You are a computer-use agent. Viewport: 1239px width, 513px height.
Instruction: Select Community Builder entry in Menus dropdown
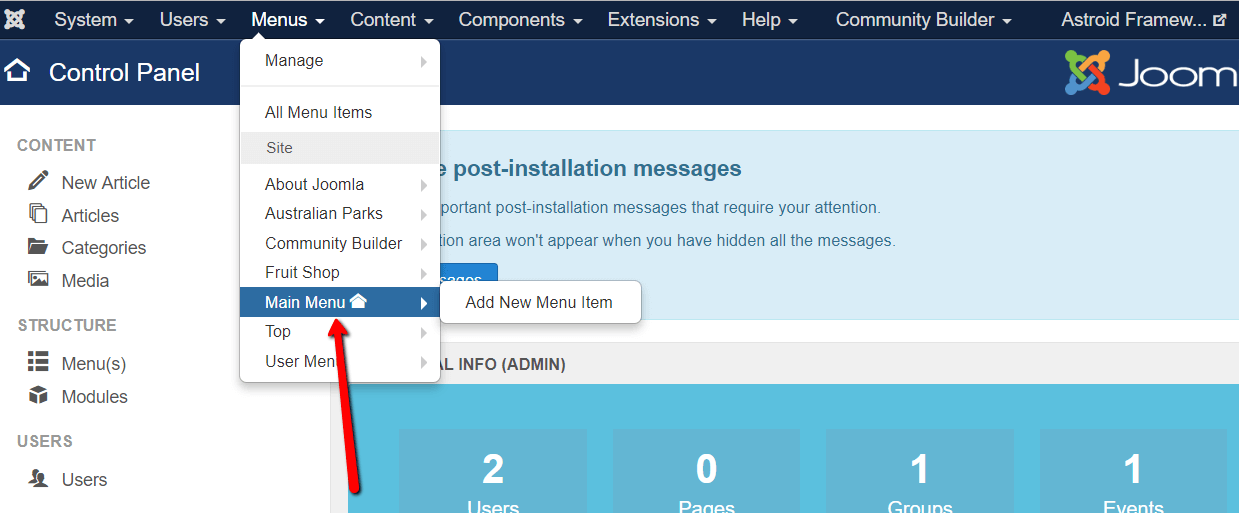pos(340,243)
